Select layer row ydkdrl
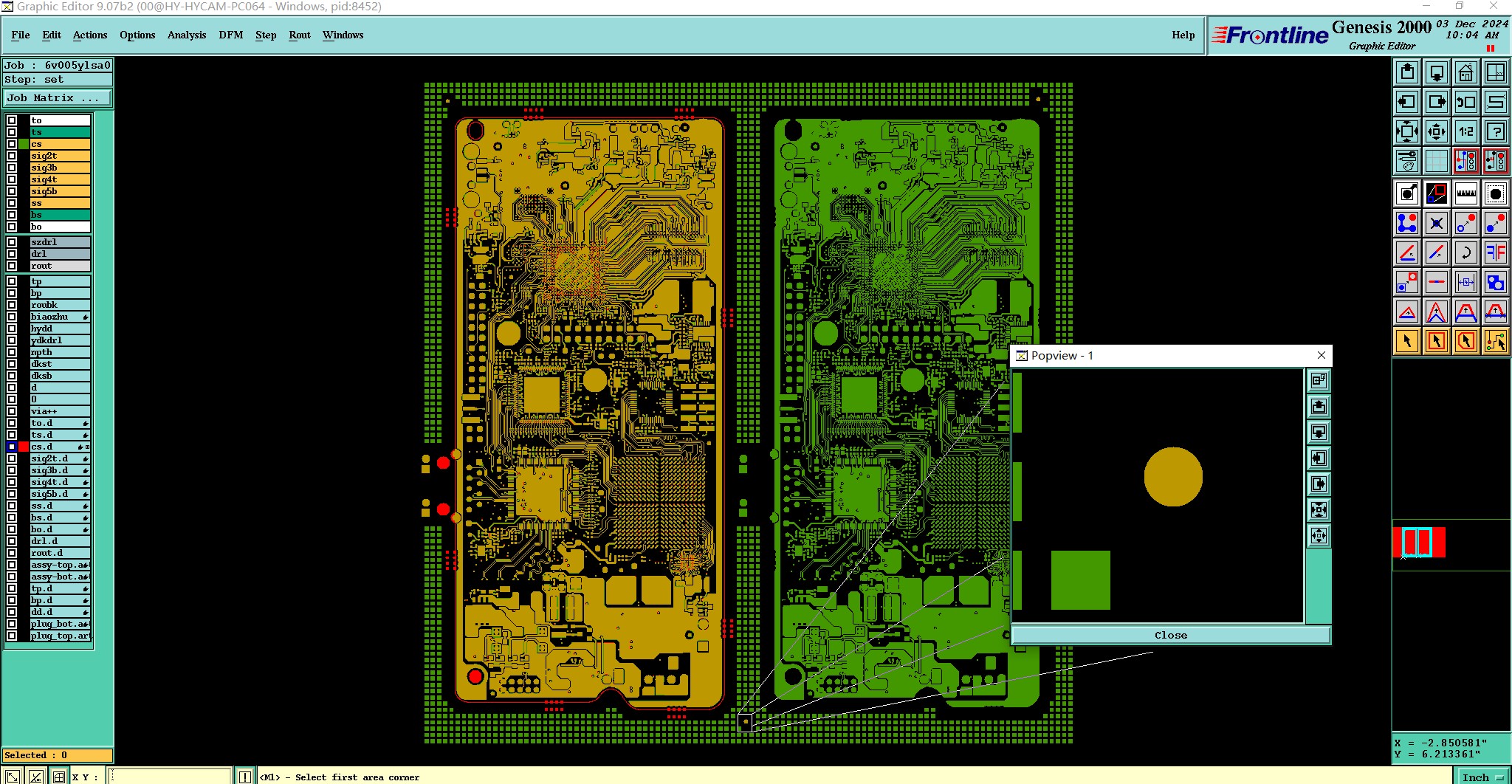The height and width of the screenshot is (784, 1512). tap(60, 340)
